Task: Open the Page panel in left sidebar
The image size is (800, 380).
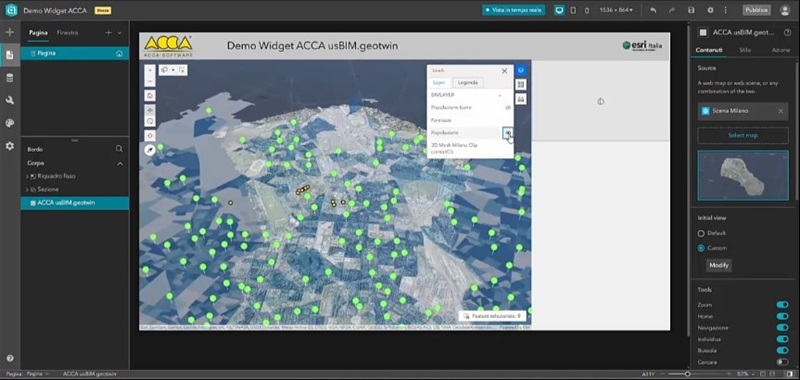Action: pyautogui.click(x=10, y=55)
